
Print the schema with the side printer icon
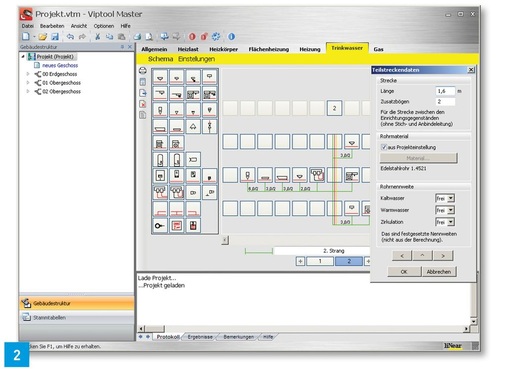[143, 71]
